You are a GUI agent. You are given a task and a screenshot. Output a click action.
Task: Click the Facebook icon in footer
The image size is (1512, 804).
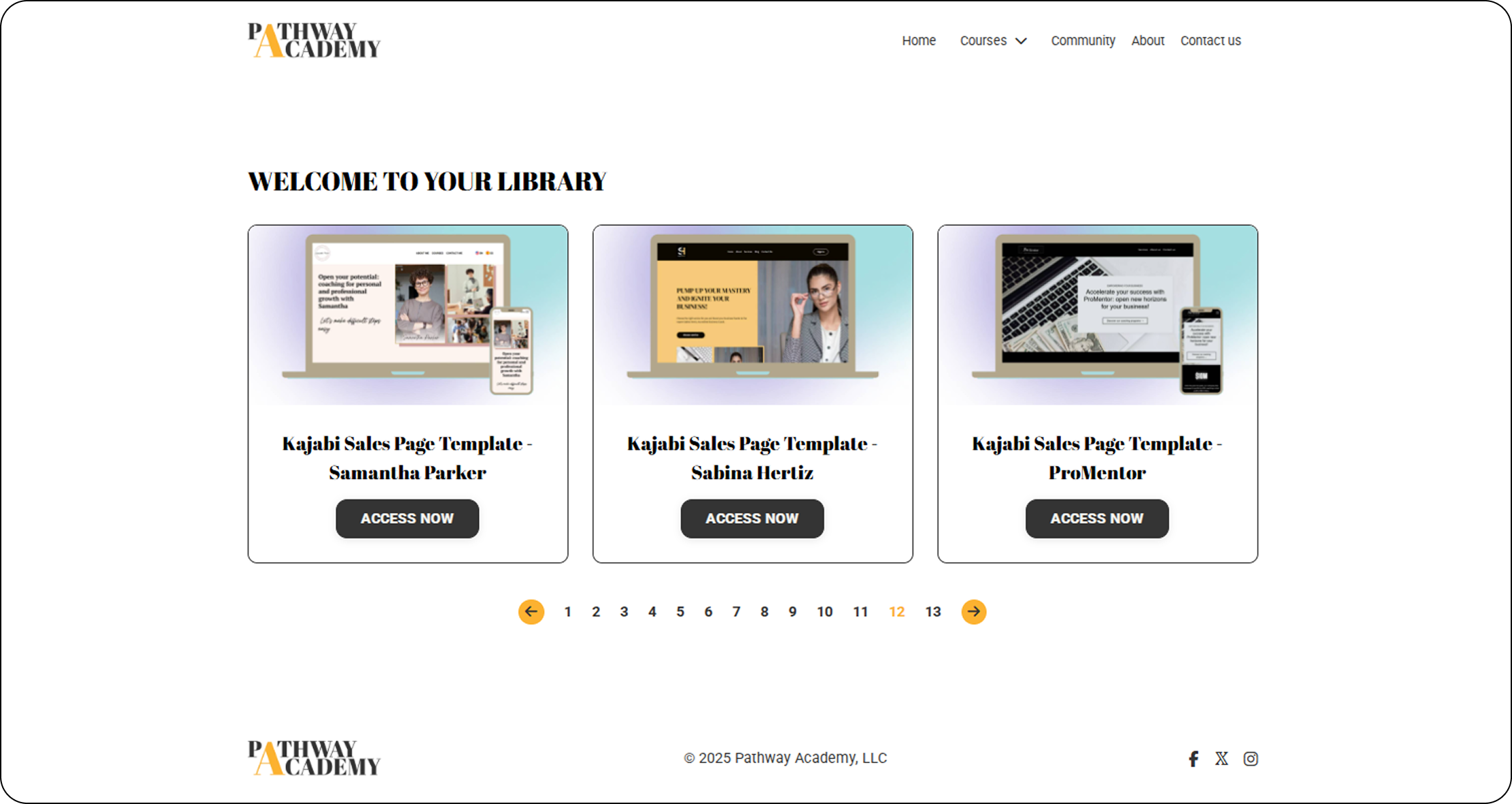1193,758
